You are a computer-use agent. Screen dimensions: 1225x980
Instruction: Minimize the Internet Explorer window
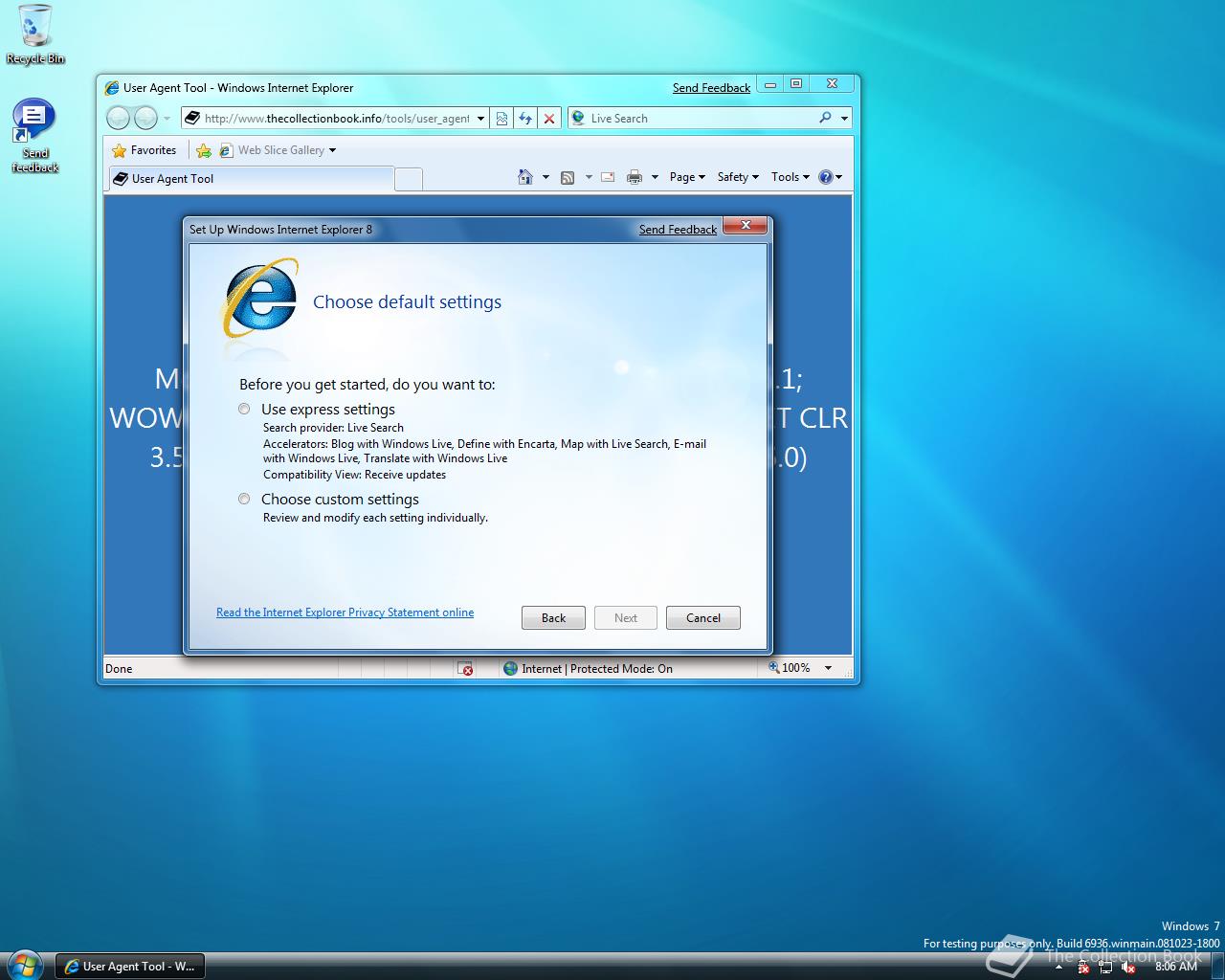tap(770, 84)
